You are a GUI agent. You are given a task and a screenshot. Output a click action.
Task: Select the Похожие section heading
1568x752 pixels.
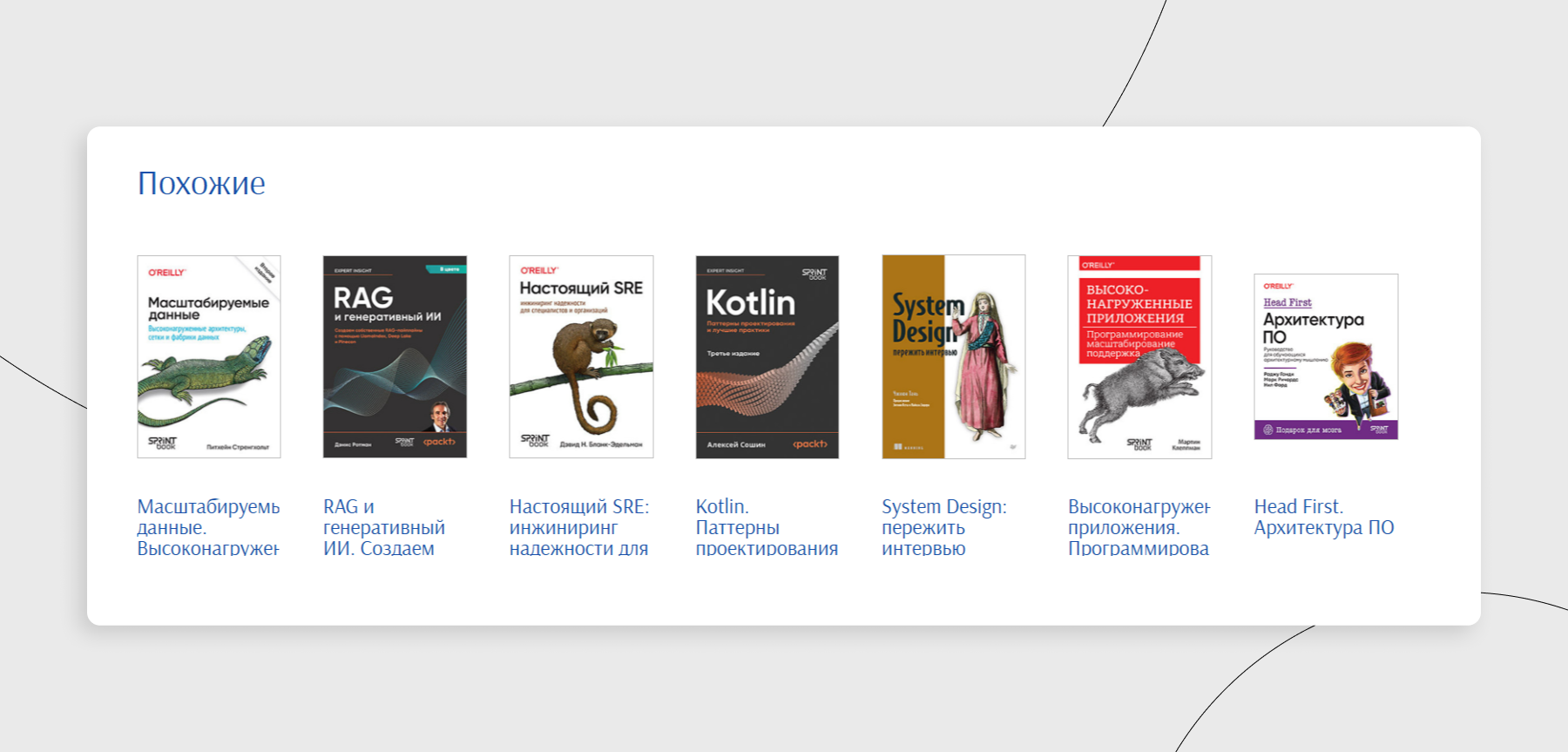point(201,183)
